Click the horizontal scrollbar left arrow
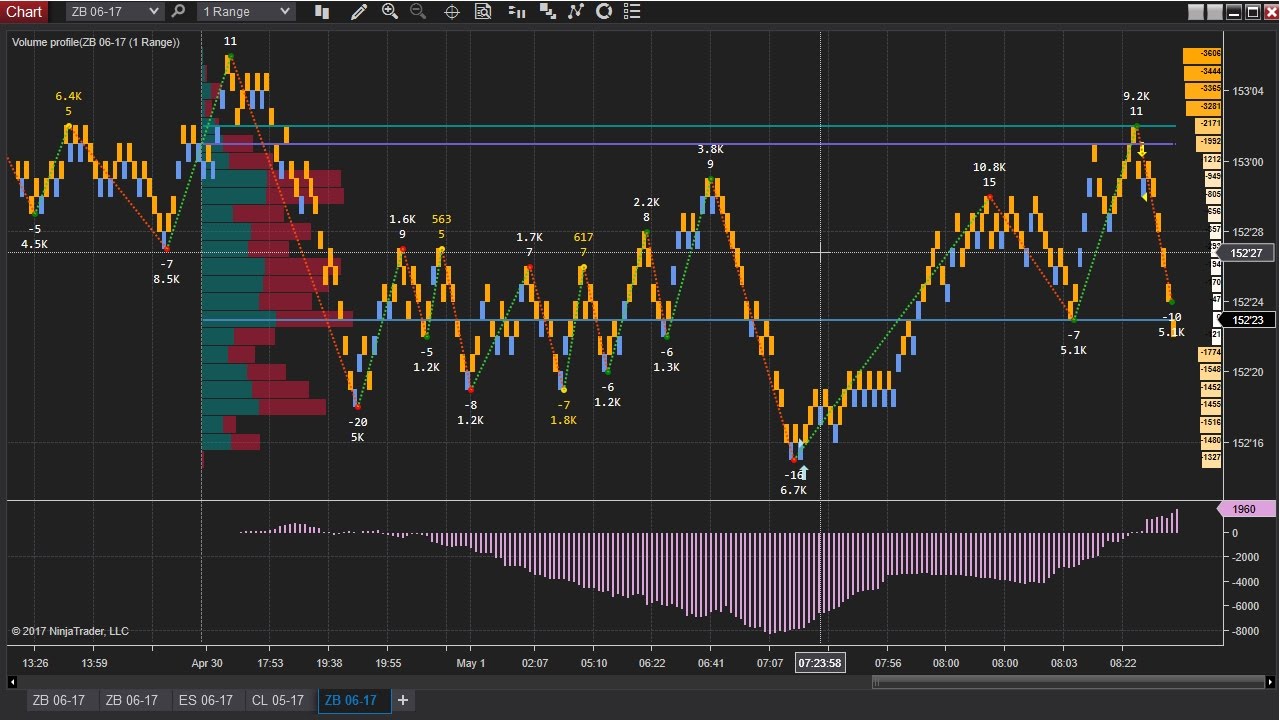Viewport: 1280px width, 720px height. pyautogui.click(x=13, y=683)
